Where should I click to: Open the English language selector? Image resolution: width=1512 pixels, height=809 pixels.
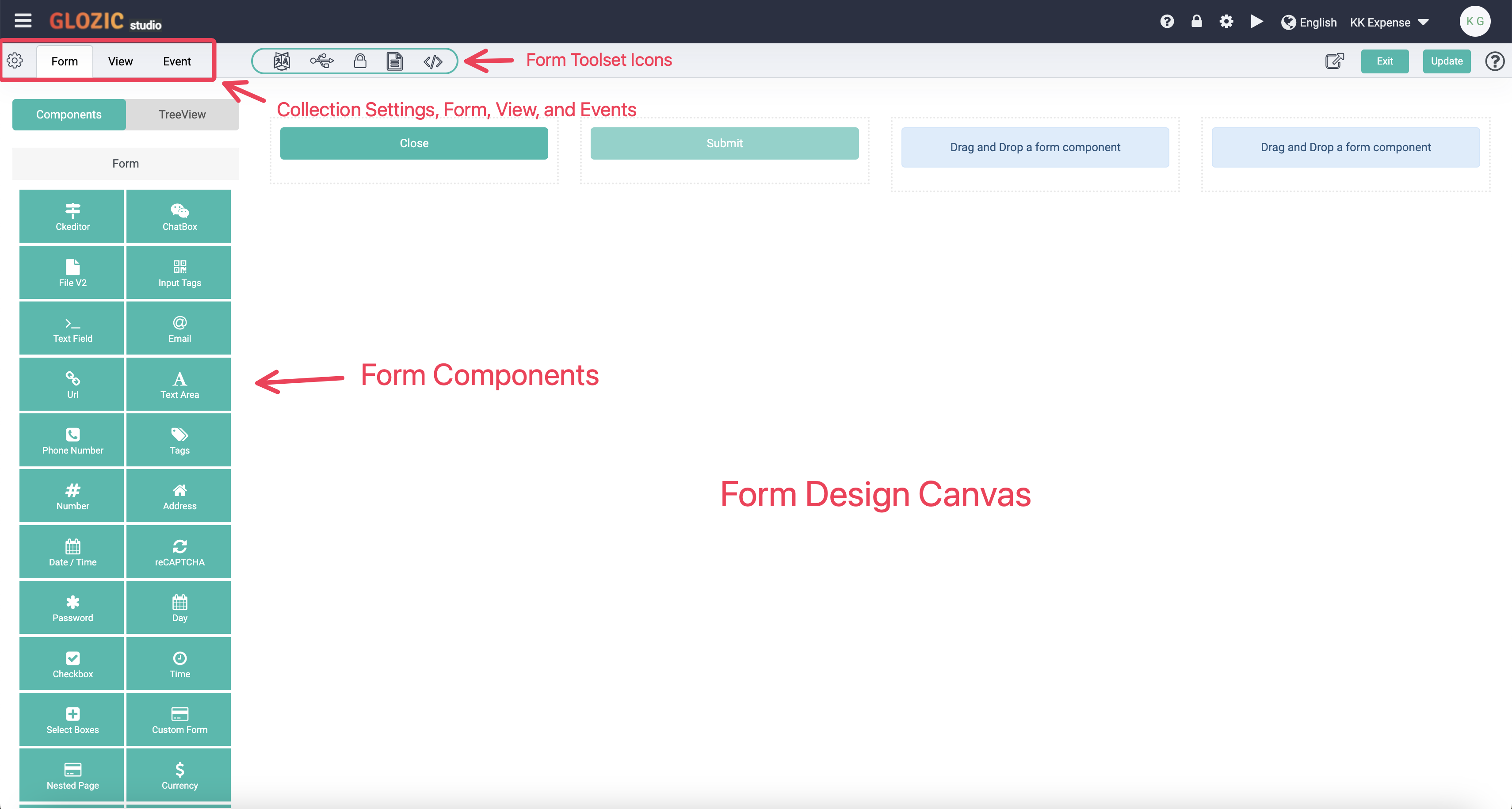click(x=1308, y=22)
